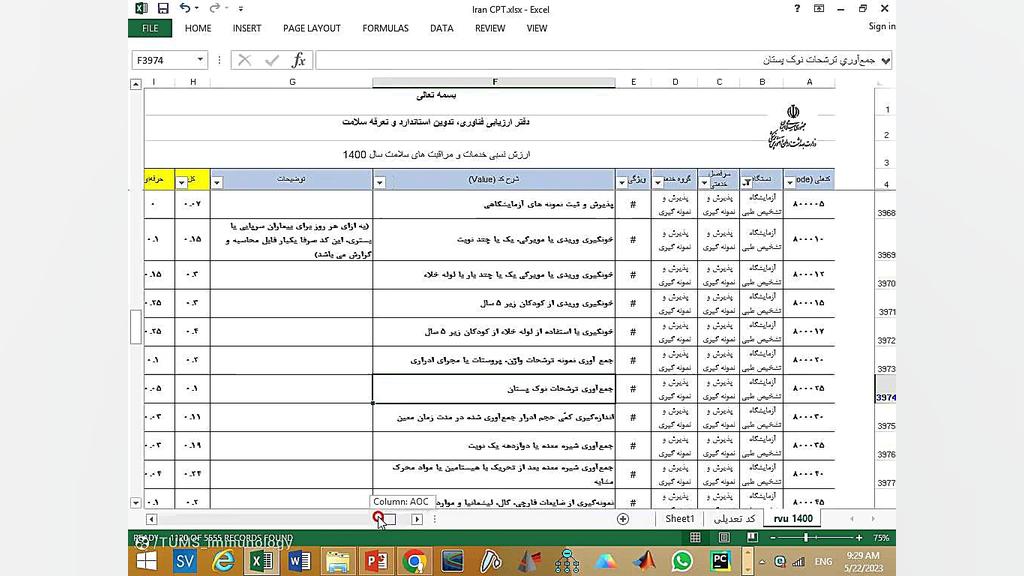Image resolution: width=1024 pixels, height=576 pixels.
Task: Launch WhatsApp from the taskbar
Action: coord(682,561)
